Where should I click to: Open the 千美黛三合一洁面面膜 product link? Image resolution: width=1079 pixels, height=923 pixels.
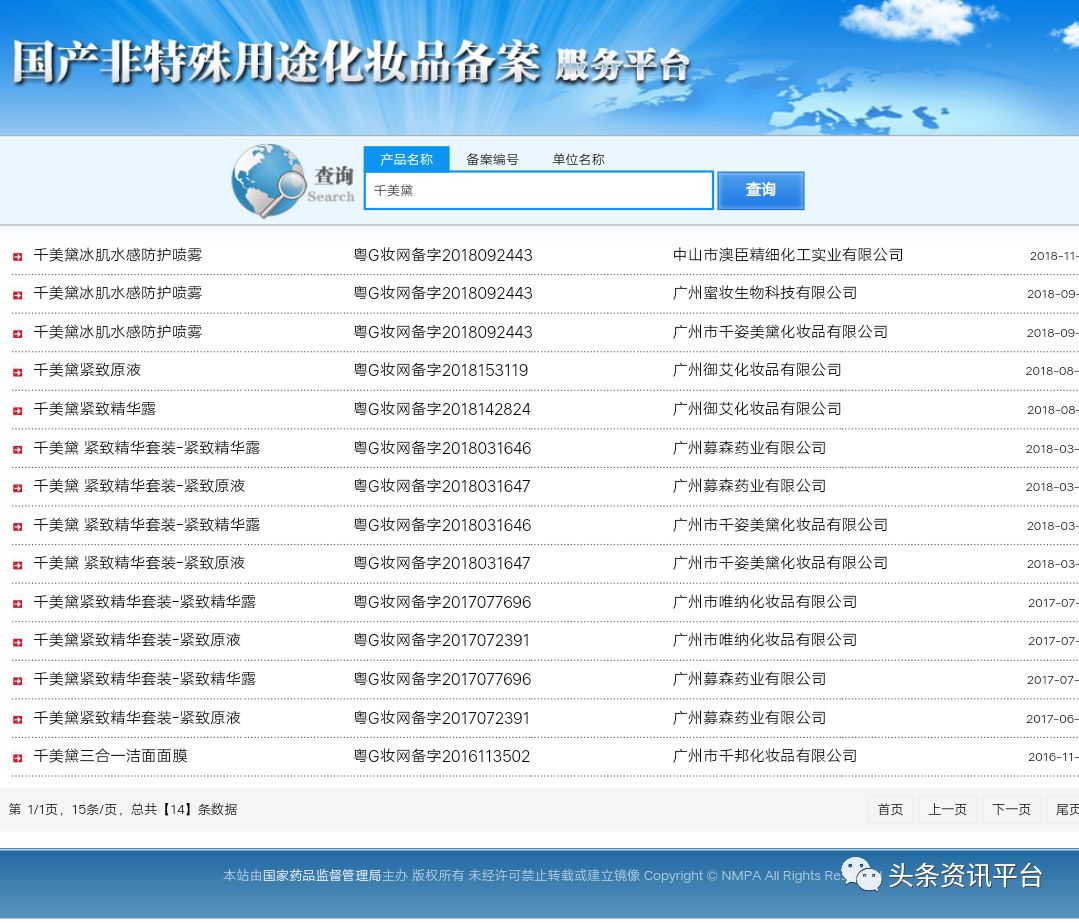pos(110,756)
